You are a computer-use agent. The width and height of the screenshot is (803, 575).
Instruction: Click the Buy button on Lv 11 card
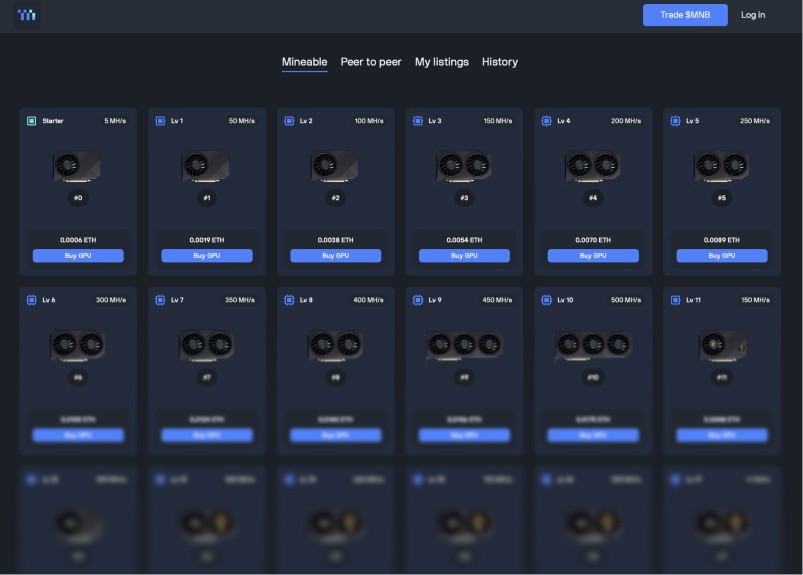point(722,435)
